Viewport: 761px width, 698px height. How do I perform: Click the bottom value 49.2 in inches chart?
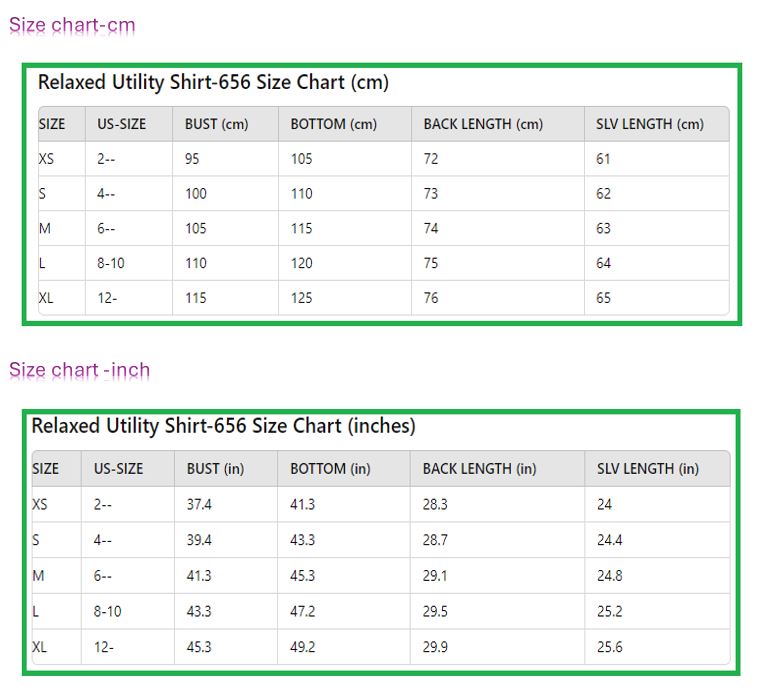point(302,647)
